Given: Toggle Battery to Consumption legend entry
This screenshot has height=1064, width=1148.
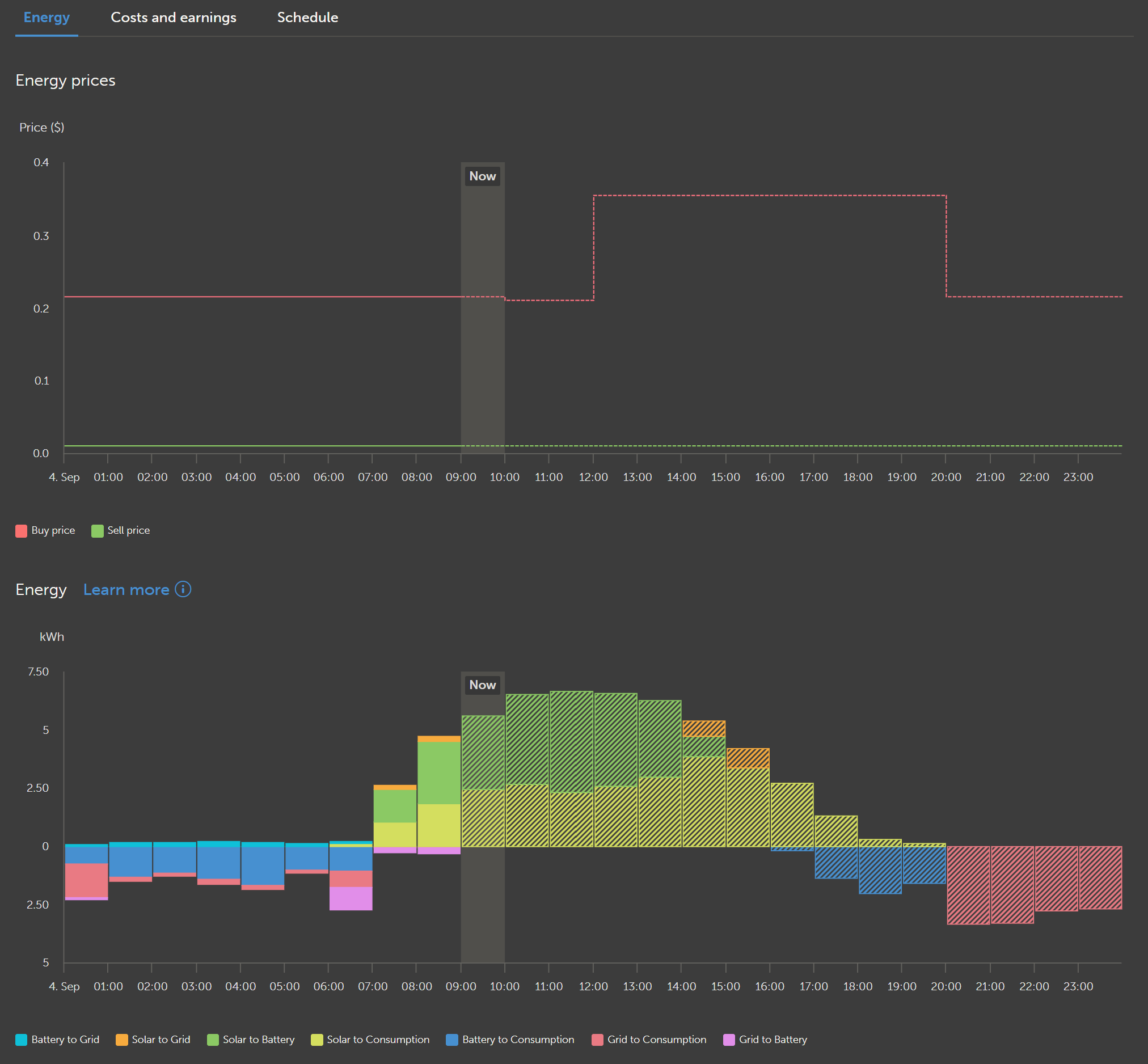Looking at the screenshot, I should (x=518, y=1039).
